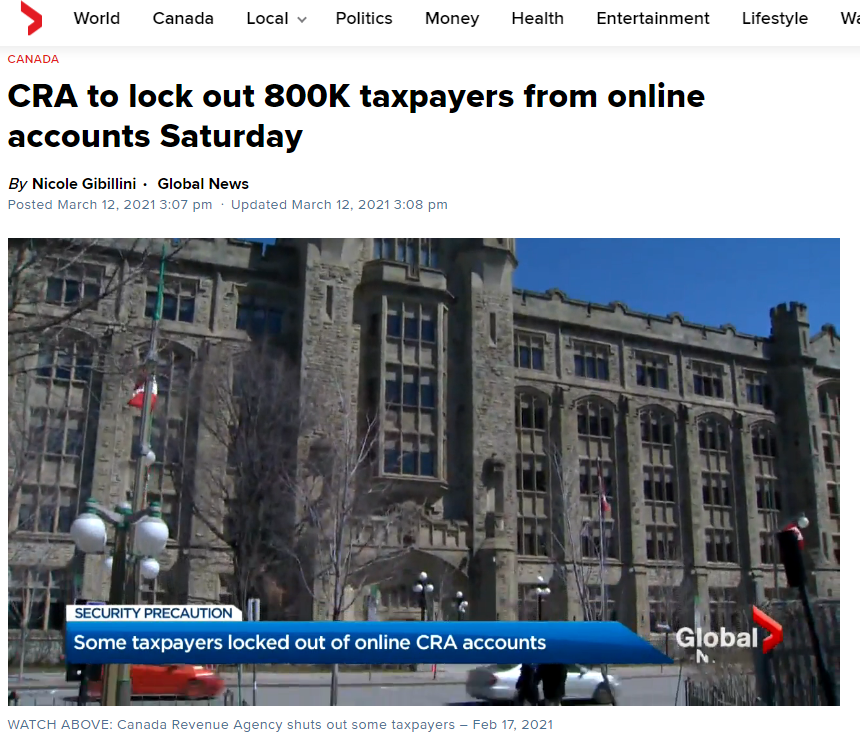Viewport: 860px width, 745px height.
Task: Click the Global News watermark in video
Action: pos(728,637)
